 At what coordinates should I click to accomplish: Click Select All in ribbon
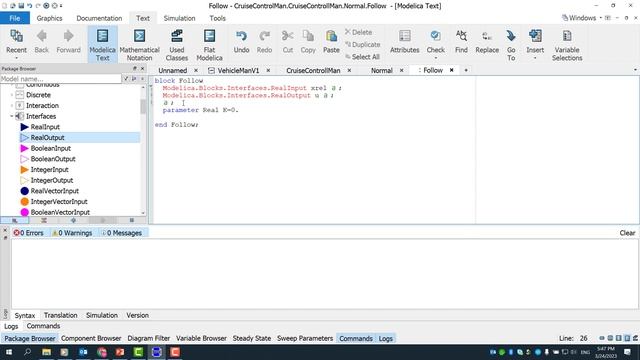pos(362,57)
